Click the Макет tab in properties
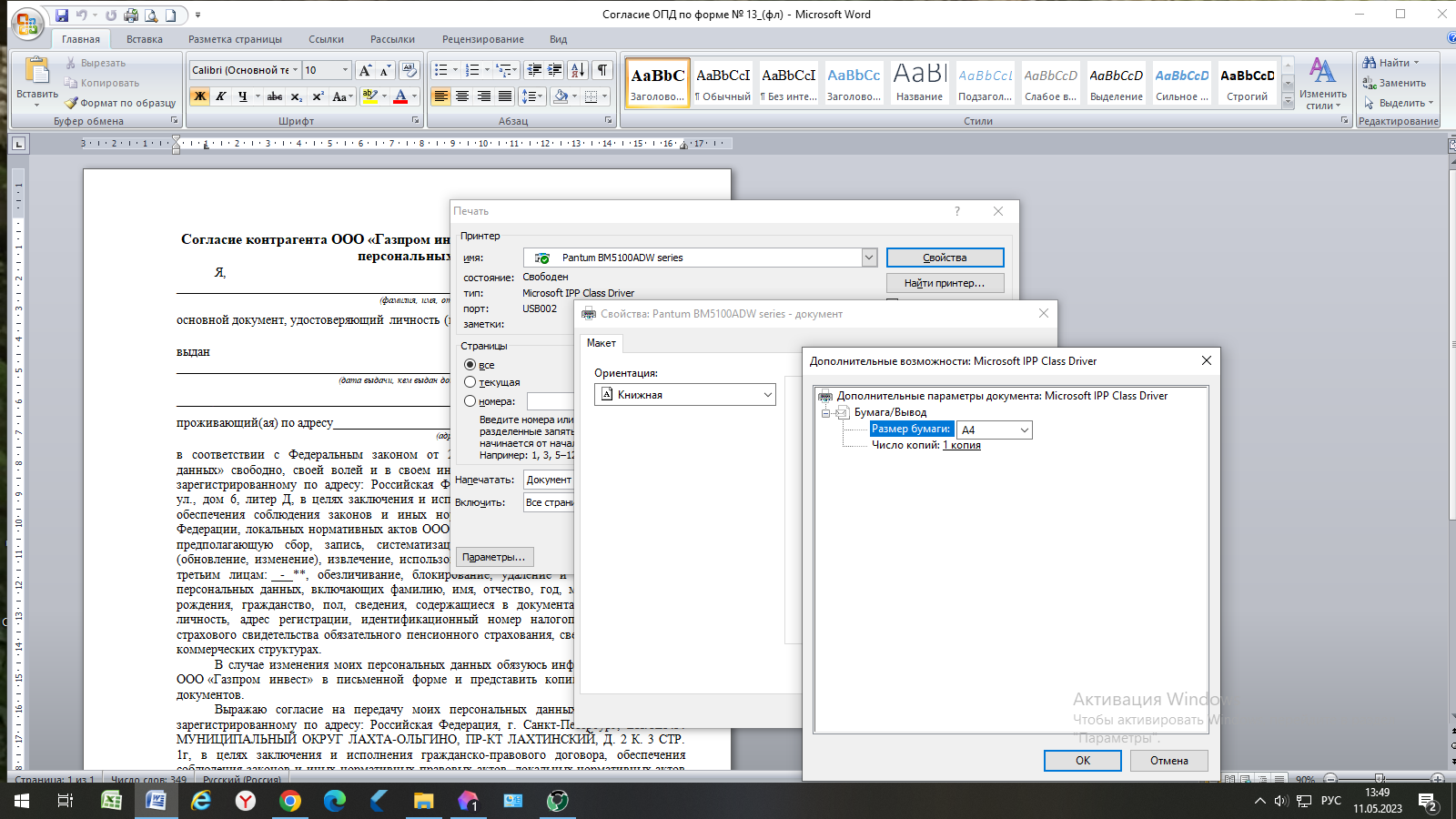The width and height of the screenshot is (1456, 819). click(601, 343)
